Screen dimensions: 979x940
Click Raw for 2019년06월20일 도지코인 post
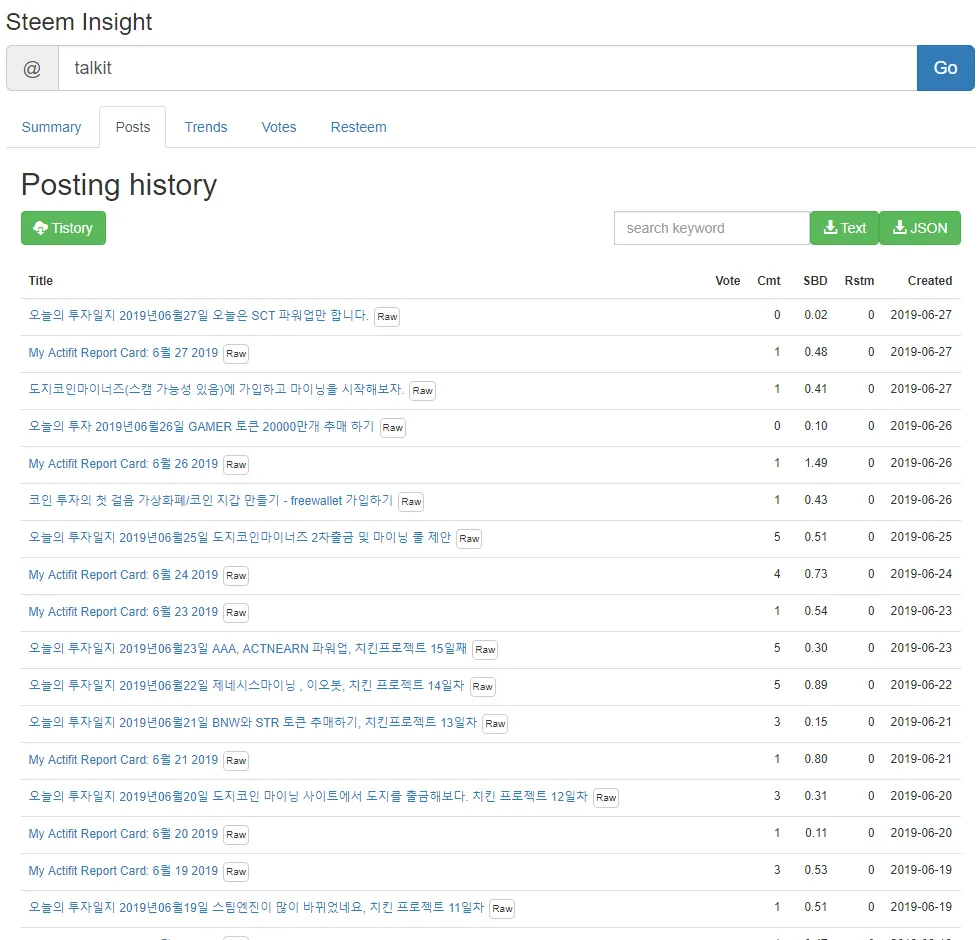pos(606,798)
